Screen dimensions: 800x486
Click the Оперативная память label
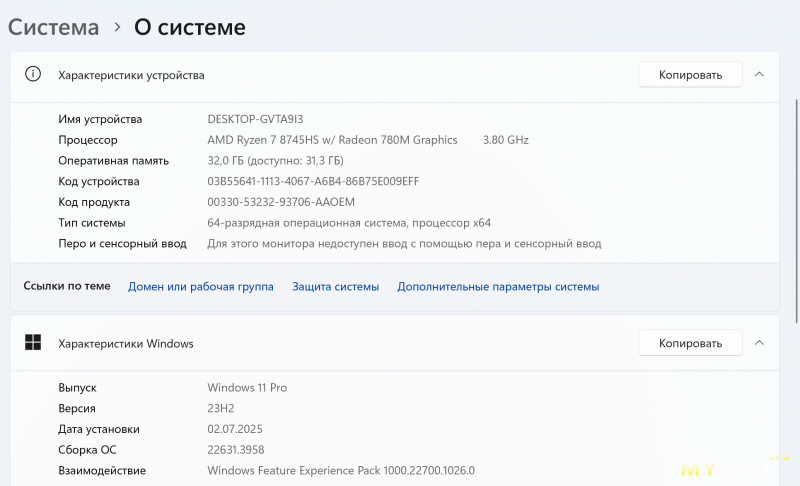[x=113, y=161]
